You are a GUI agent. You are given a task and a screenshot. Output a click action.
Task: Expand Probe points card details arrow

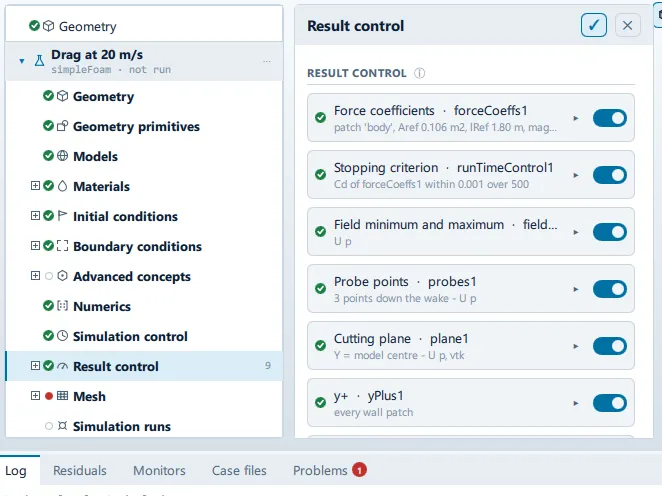pos(575,289)
